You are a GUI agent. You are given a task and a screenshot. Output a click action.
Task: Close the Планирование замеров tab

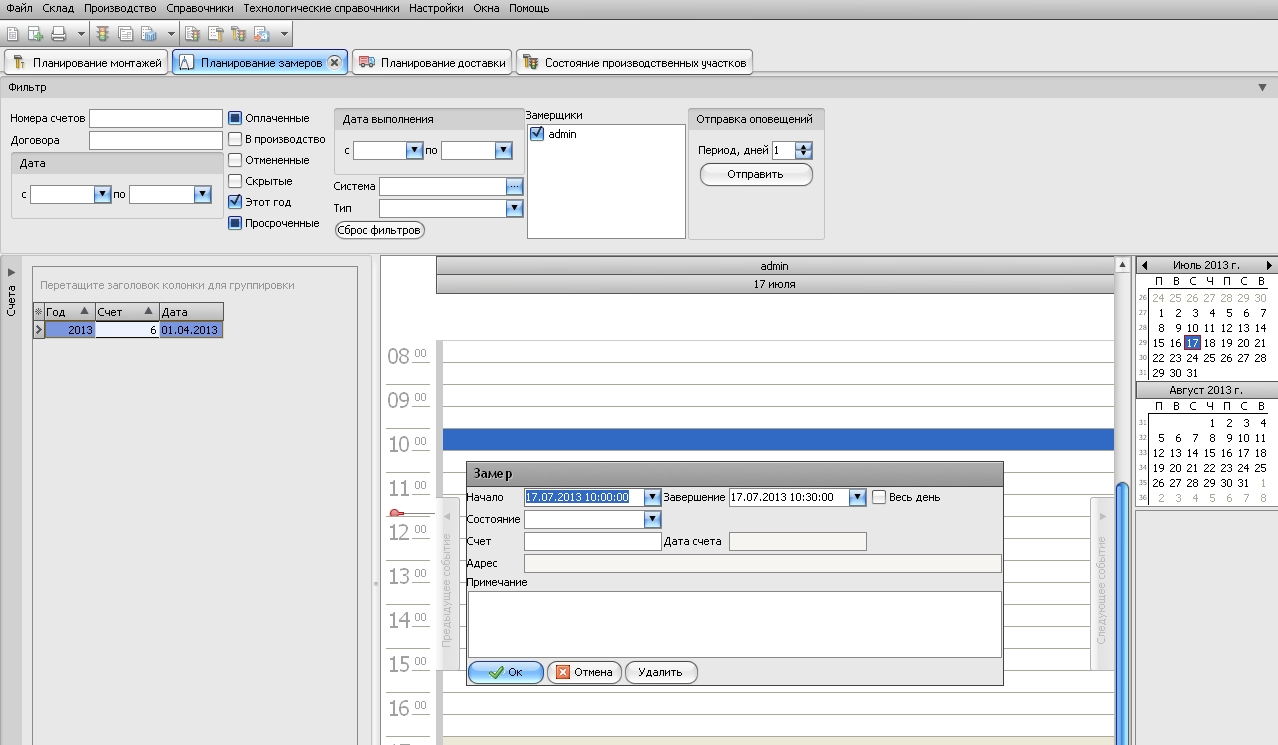coord(335,62)
